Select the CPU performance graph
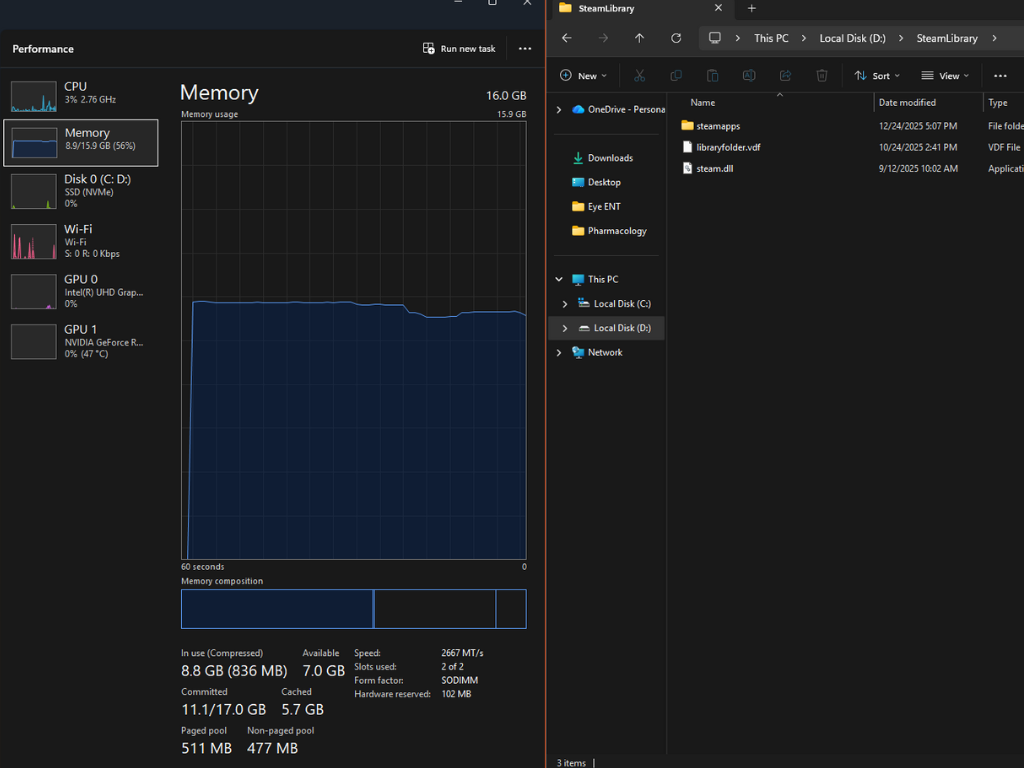 pyautogui.click(x=80, y=94)
